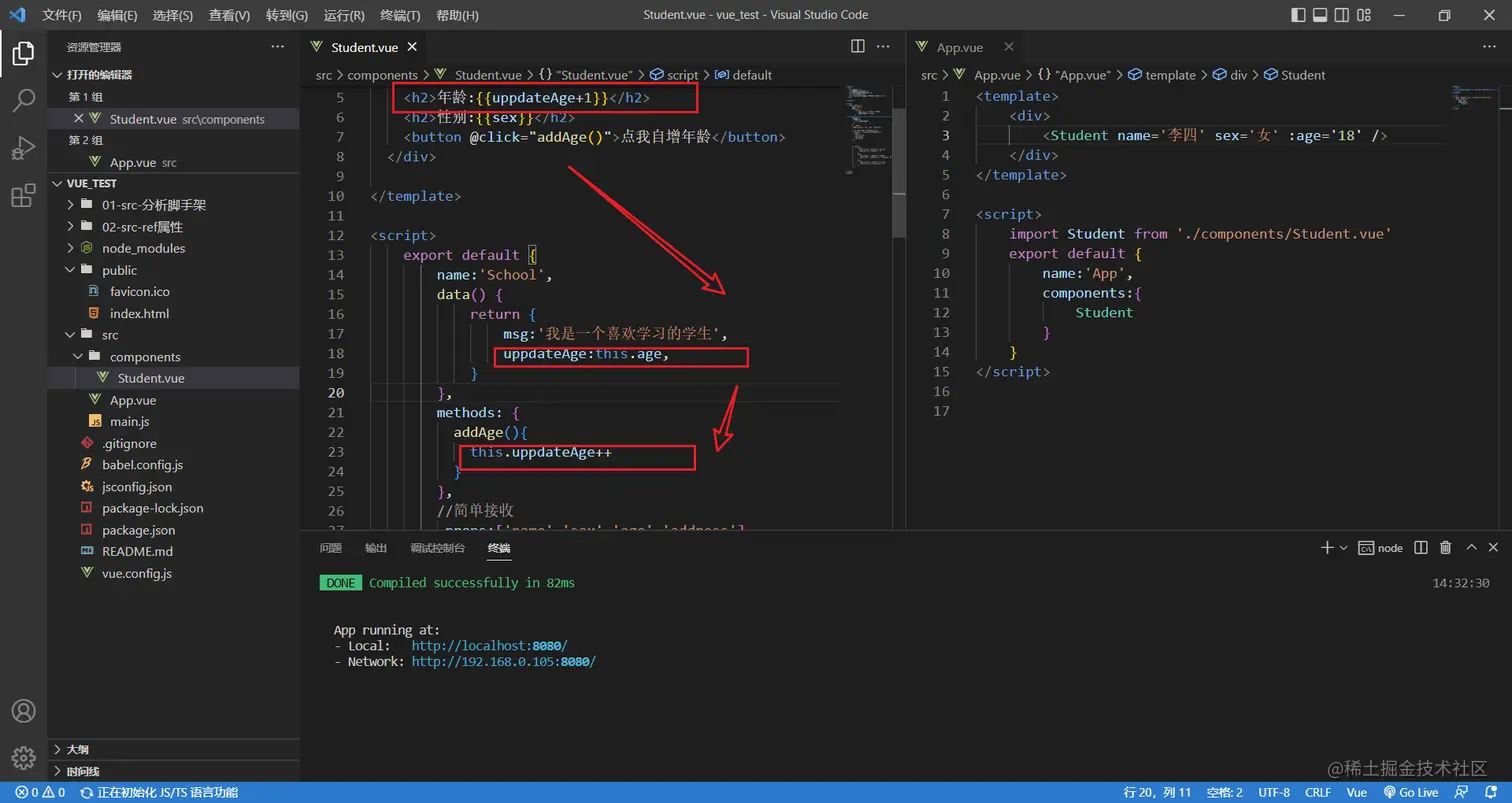
Task: Open the 转到(G) menu
Action: click(x=287, y=15)
